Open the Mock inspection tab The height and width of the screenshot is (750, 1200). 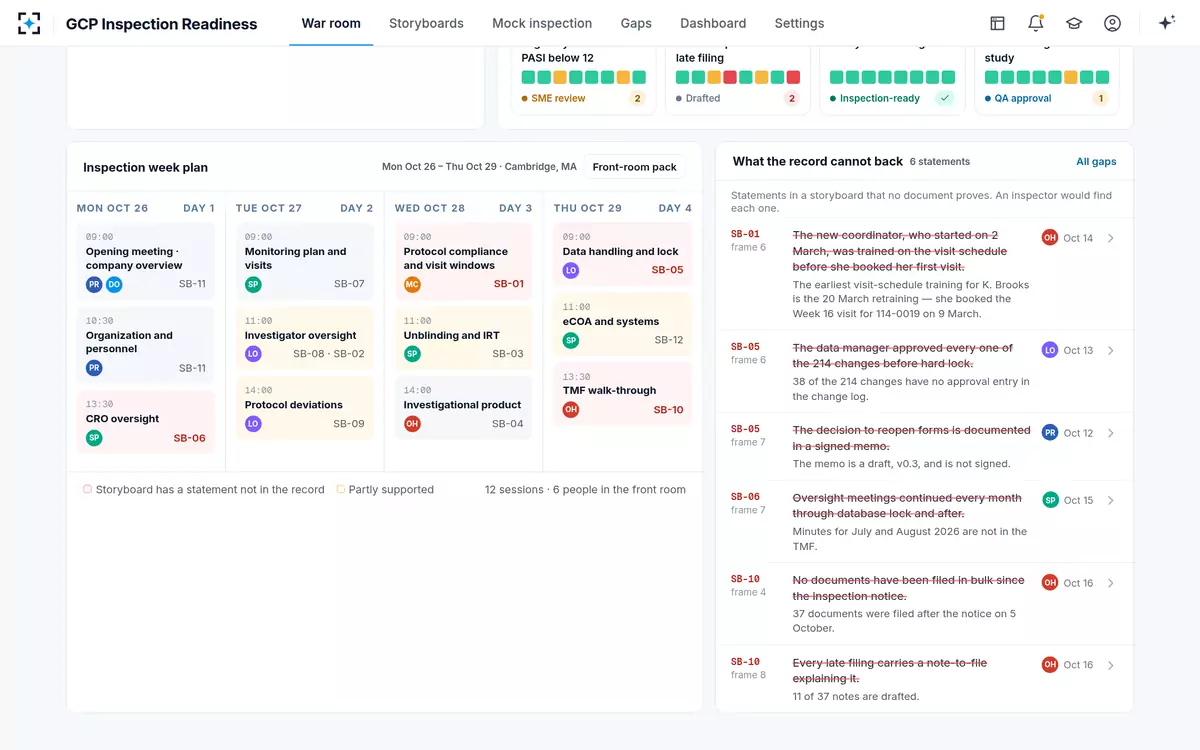pyautogui.click(x=542, y=23)
